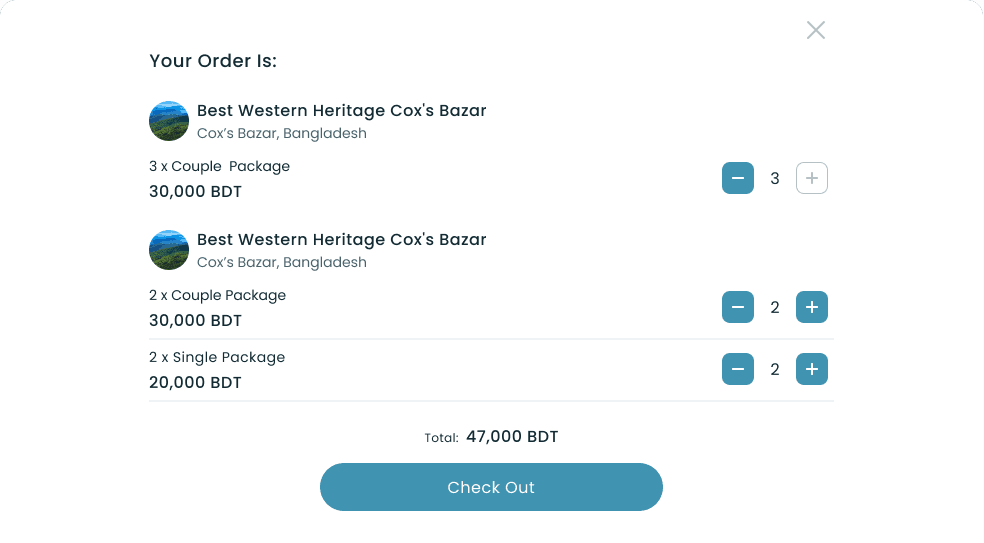Select the 2 x Single Package label
The image size is (984, 543).
(x=217, y=358)
